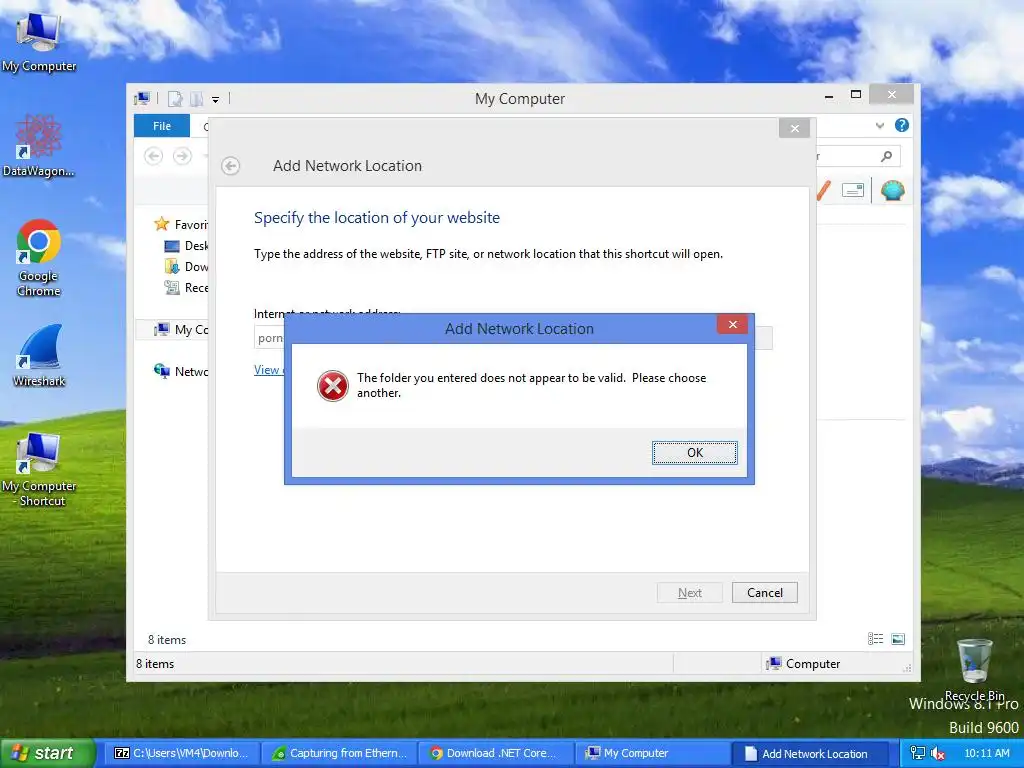Select Network in the navigation pane

click(181, 372)
